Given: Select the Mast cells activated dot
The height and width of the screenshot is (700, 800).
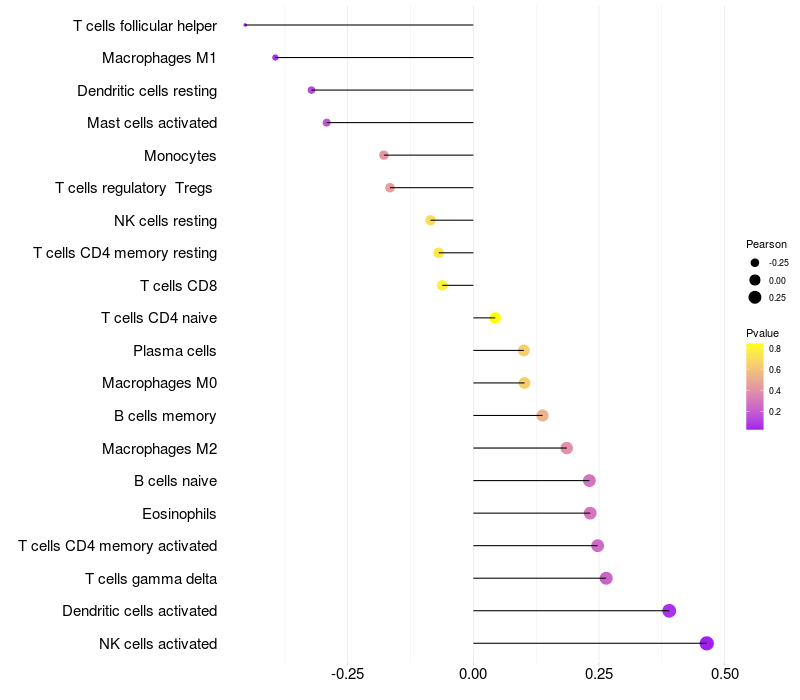Looking at the screenshot, I should coord(327,122).
